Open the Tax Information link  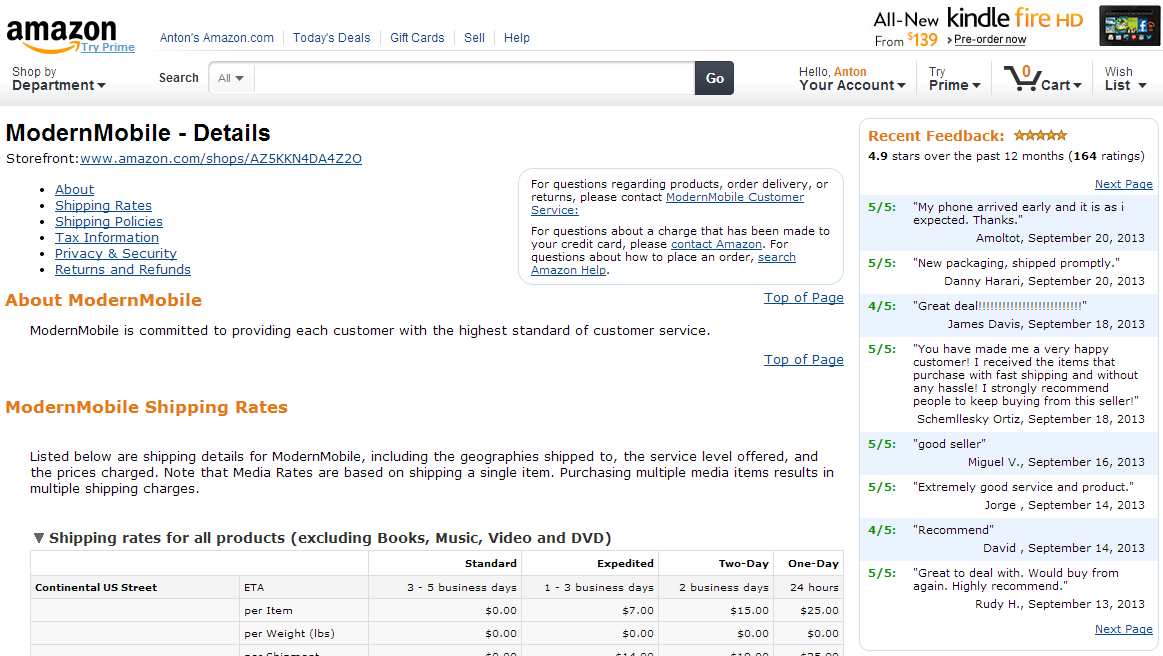[x=107, y=237]
